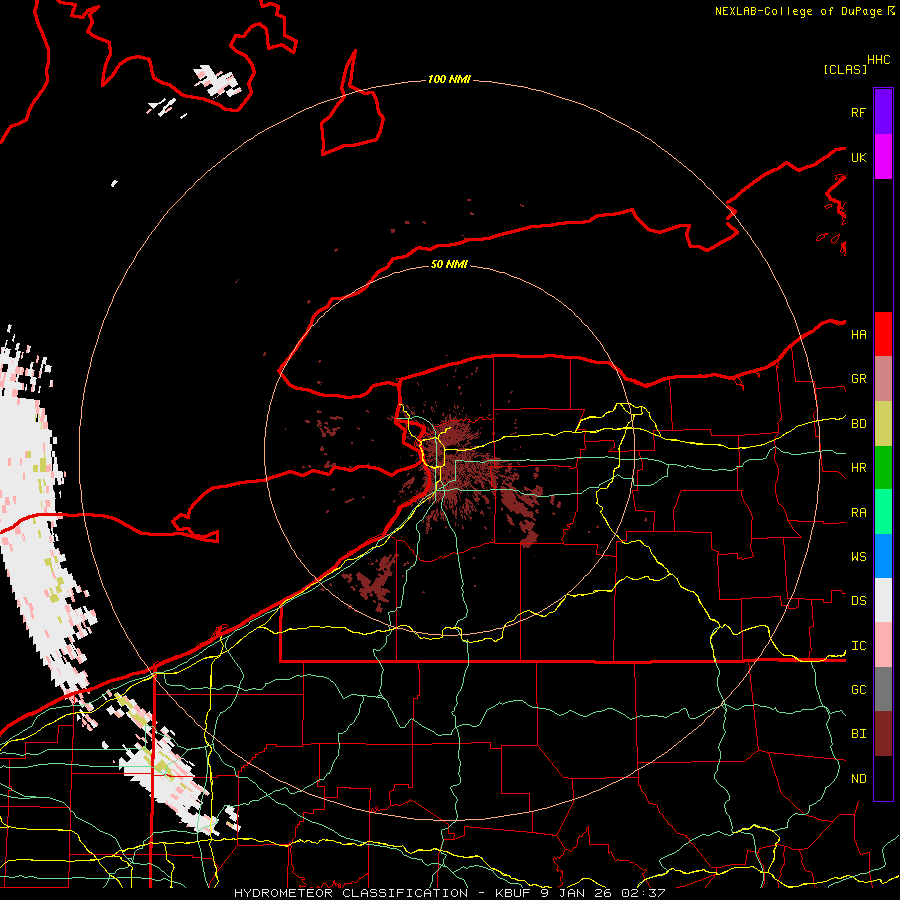900x900 pixels.
Task: Click the RF purple legend swatch
Action: coord(883,112)
